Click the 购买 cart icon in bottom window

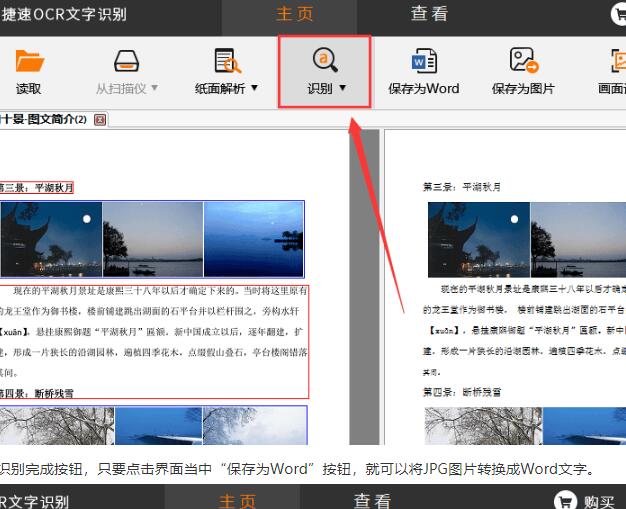566,501
